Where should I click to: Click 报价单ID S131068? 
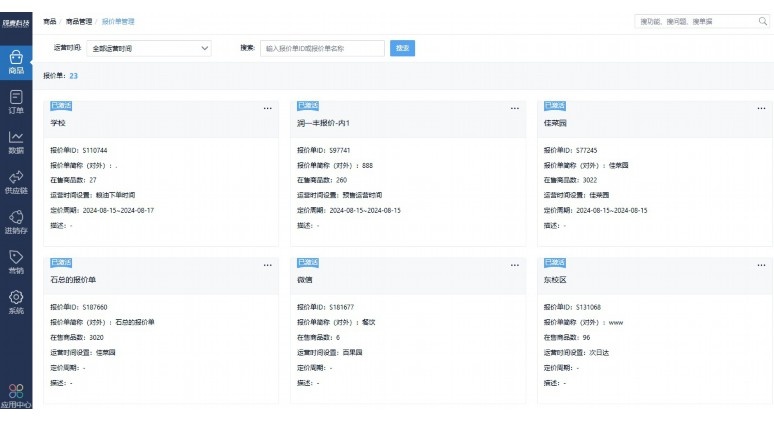[x=572, y=307]
